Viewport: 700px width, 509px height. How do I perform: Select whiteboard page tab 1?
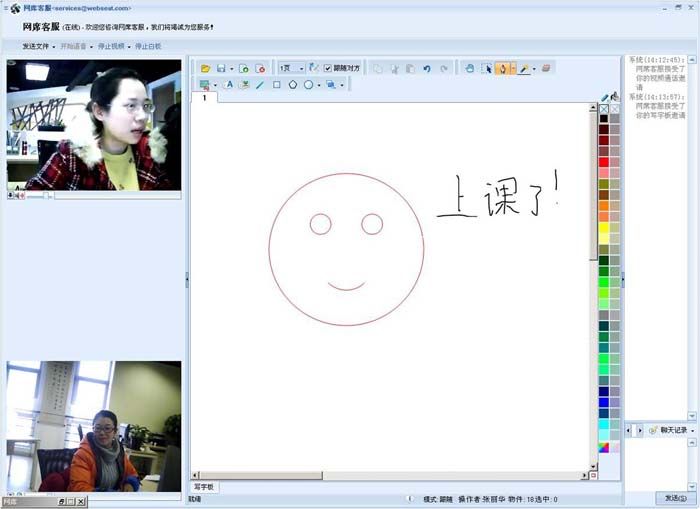point(204,97)
